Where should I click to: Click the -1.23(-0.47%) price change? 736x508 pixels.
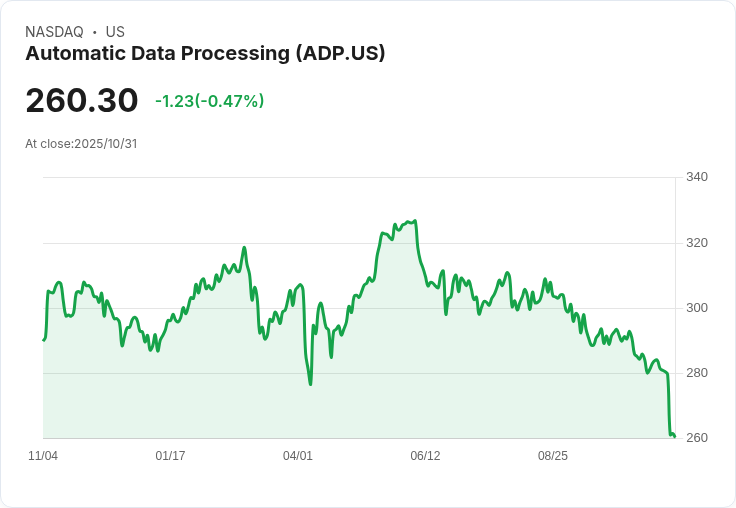tap(209, 101)
